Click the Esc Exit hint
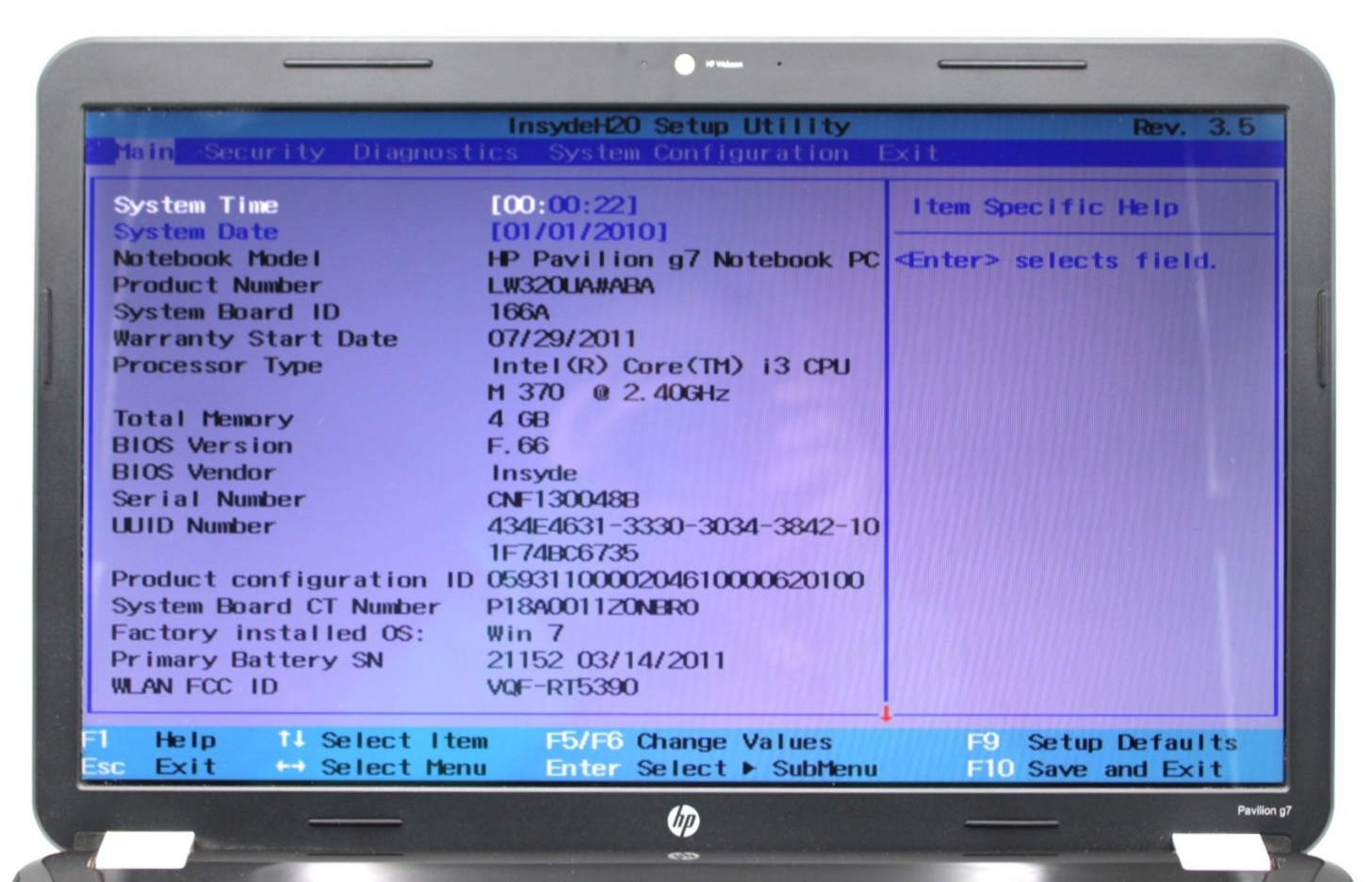Screen dimensions: 1372x882 coord(150,766)
